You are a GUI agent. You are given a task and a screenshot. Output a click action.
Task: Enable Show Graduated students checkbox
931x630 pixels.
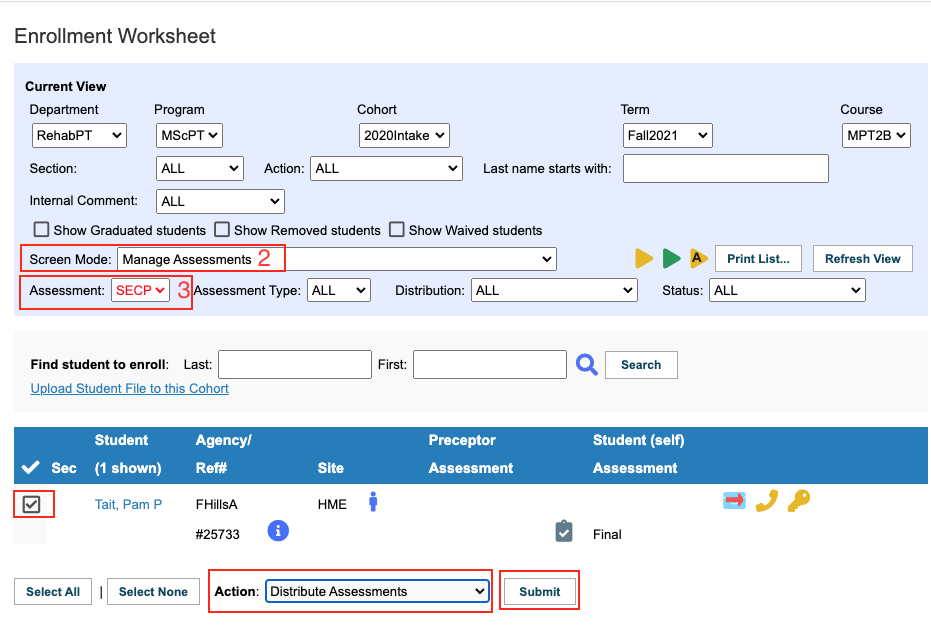(x=42, y=229)
